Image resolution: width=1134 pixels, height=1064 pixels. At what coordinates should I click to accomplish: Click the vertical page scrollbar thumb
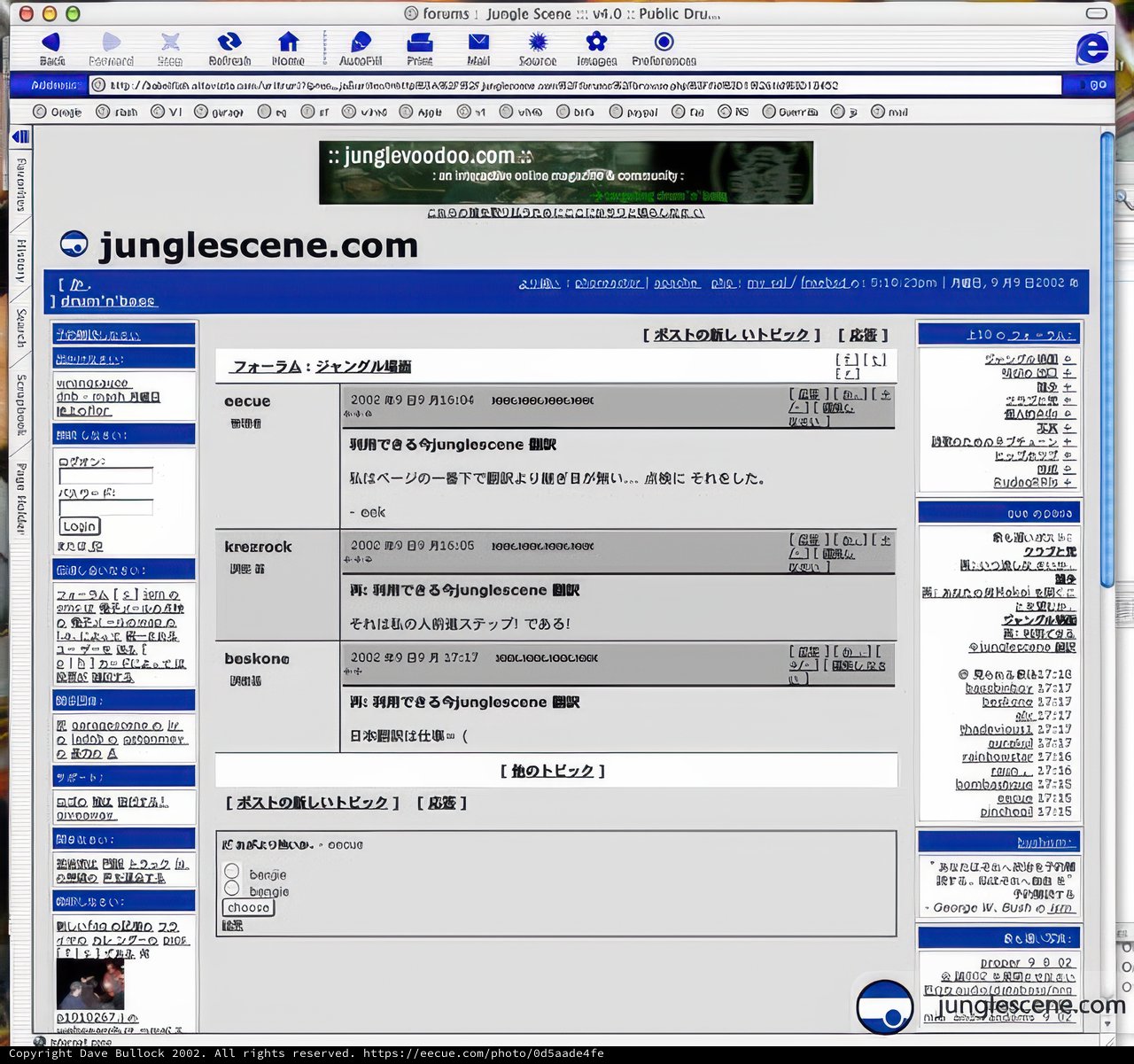[1107, 358]
